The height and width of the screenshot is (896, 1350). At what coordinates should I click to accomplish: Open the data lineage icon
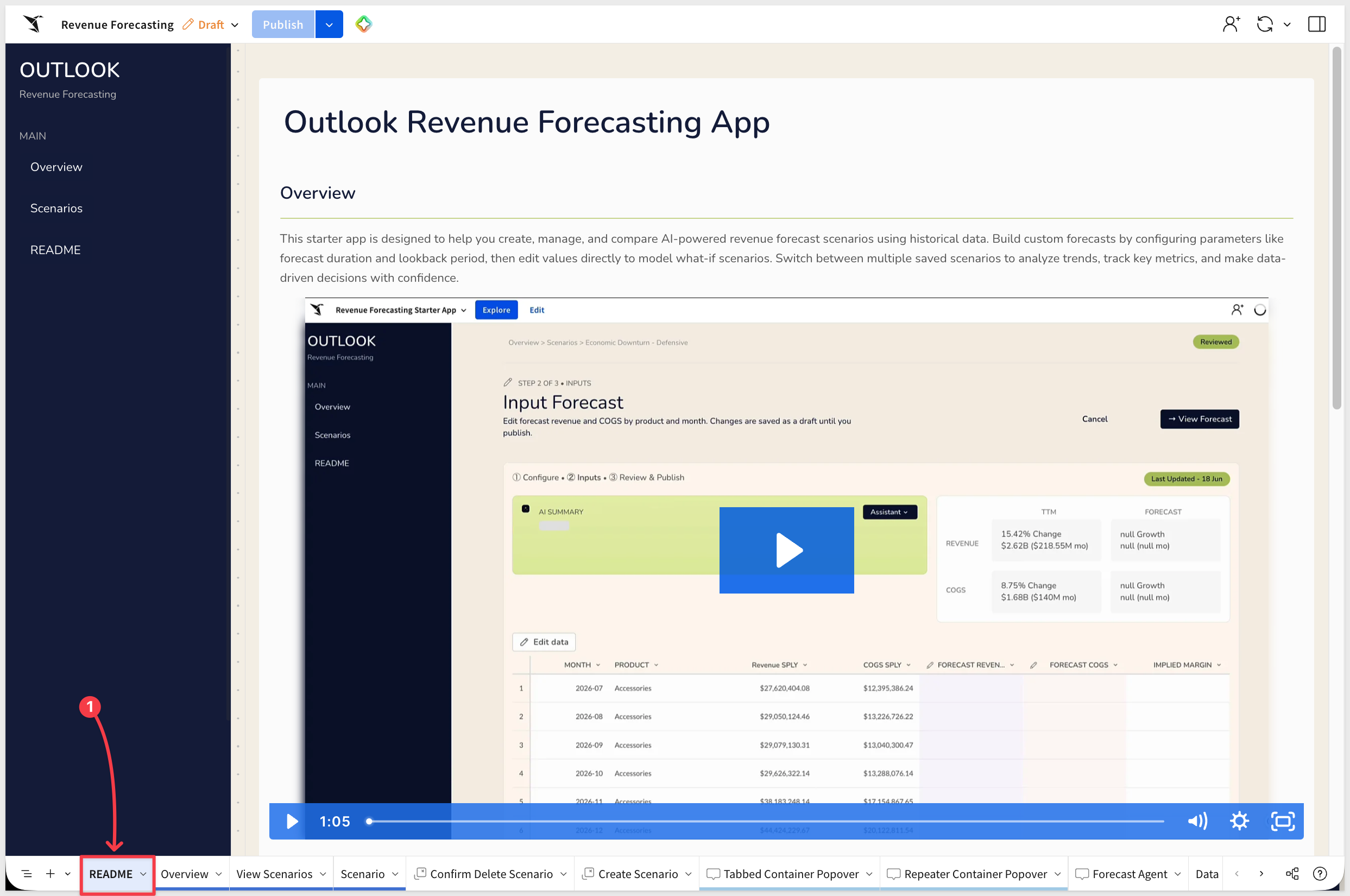tap(1292, 874)
